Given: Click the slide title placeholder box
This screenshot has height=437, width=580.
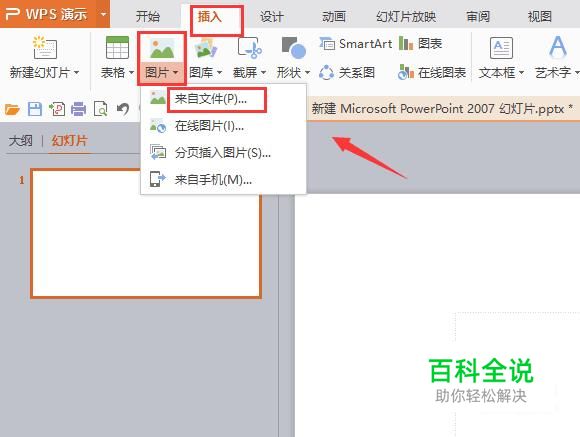Looking at the screenshot, I should [518, 374].
